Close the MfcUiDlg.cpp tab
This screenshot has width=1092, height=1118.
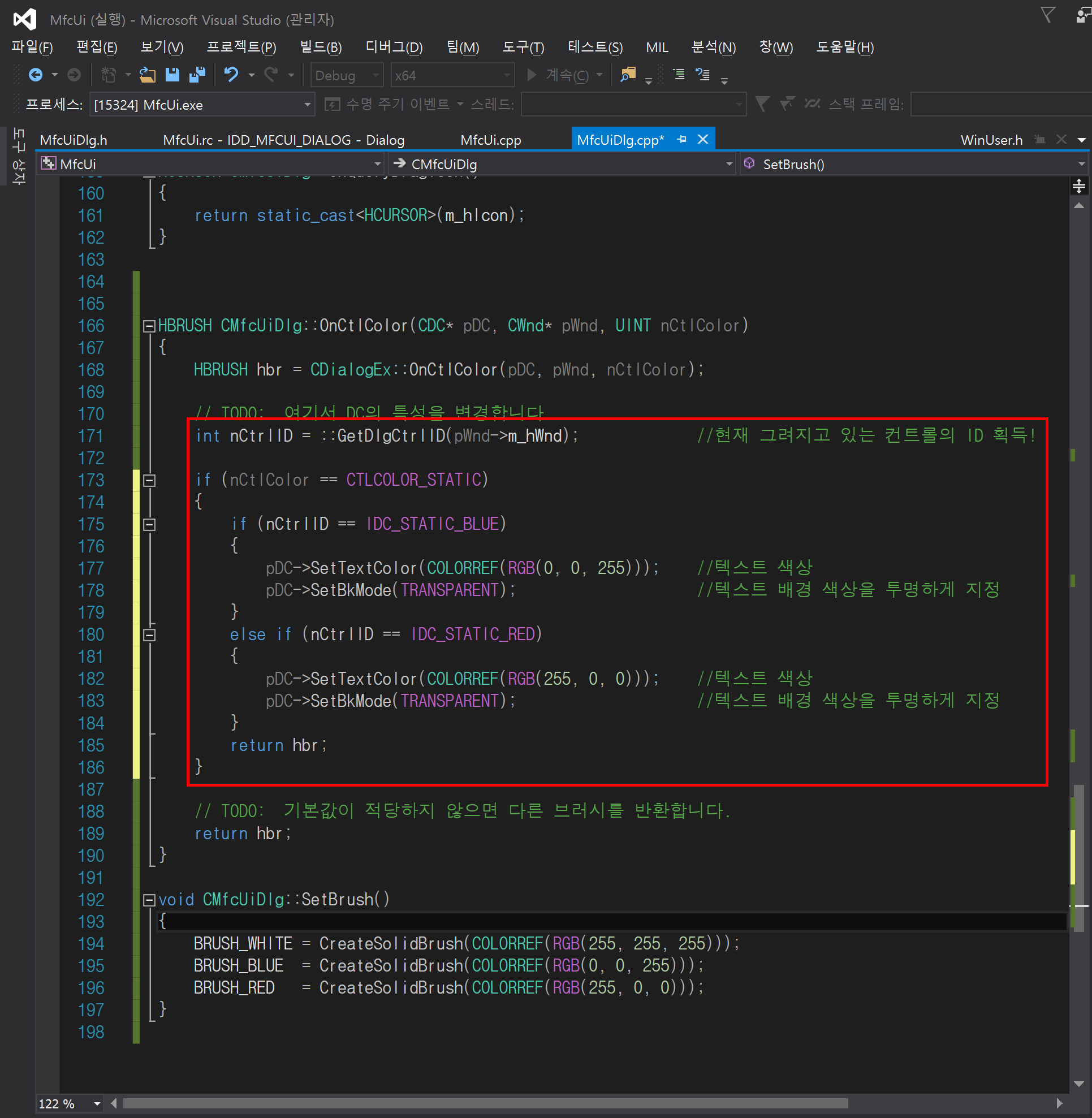tap(702, 139)
